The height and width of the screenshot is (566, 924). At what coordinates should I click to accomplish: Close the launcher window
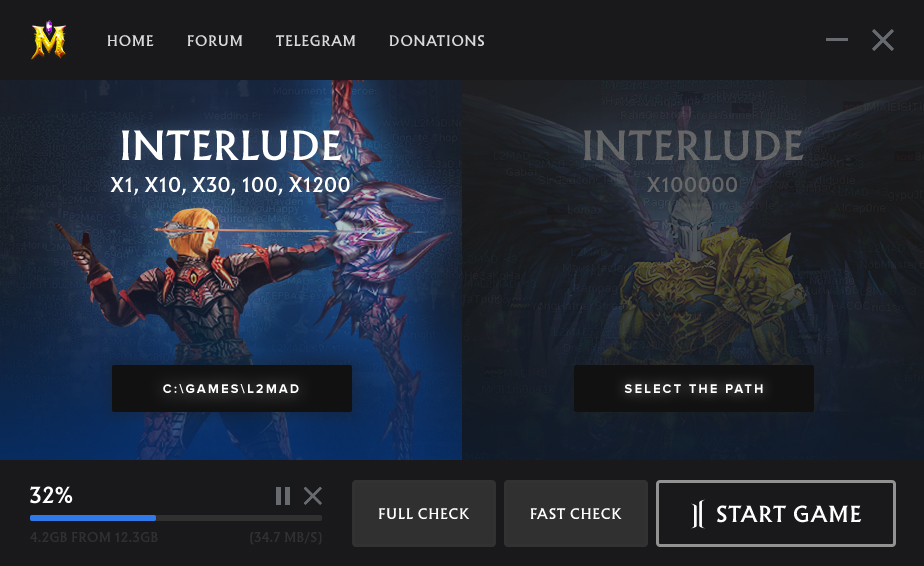883,40
